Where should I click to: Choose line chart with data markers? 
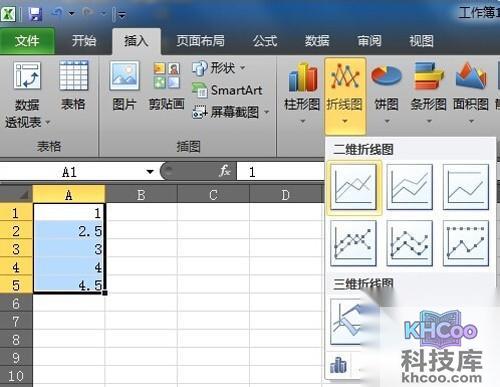(x=353, y=243)
